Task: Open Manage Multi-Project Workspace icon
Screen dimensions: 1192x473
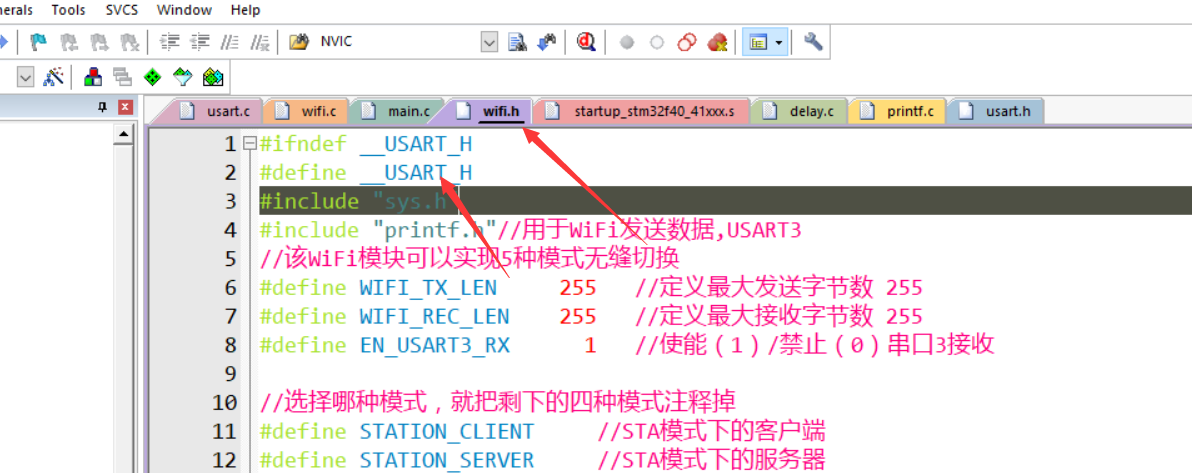Action: (x=122, y=76)
